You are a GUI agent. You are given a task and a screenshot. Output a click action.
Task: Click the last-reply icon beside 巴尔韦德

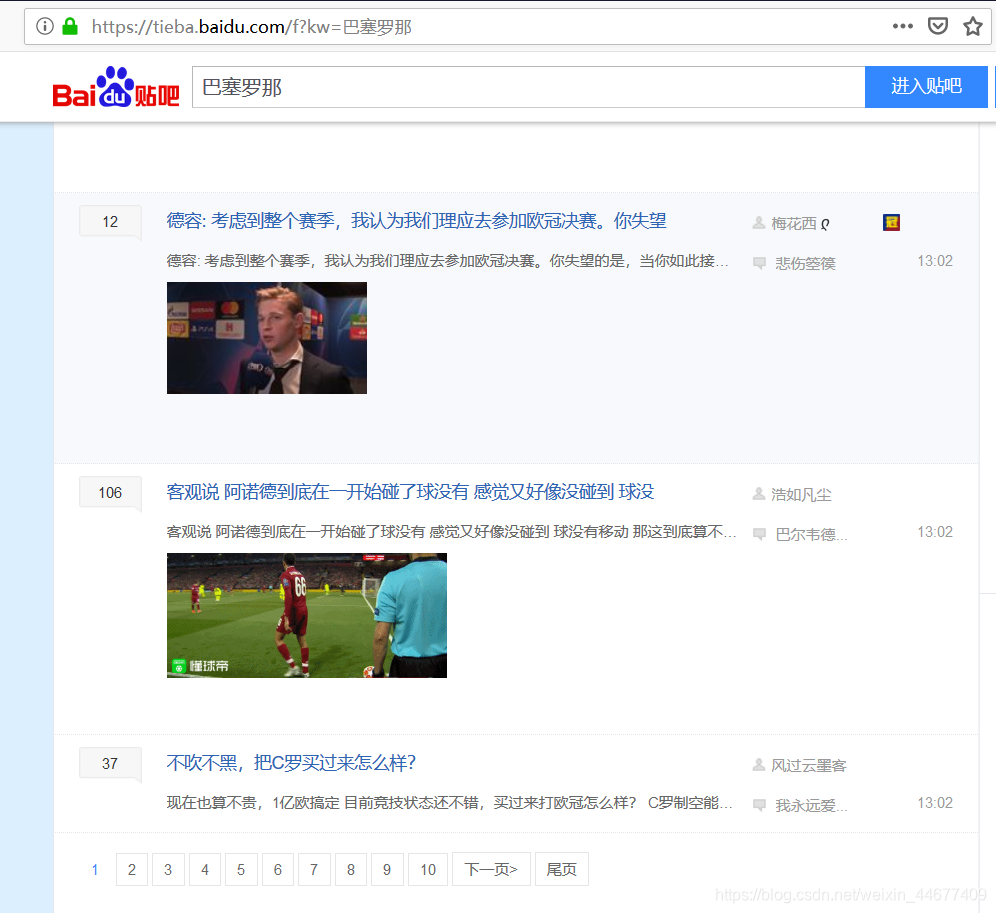point(759,534)
